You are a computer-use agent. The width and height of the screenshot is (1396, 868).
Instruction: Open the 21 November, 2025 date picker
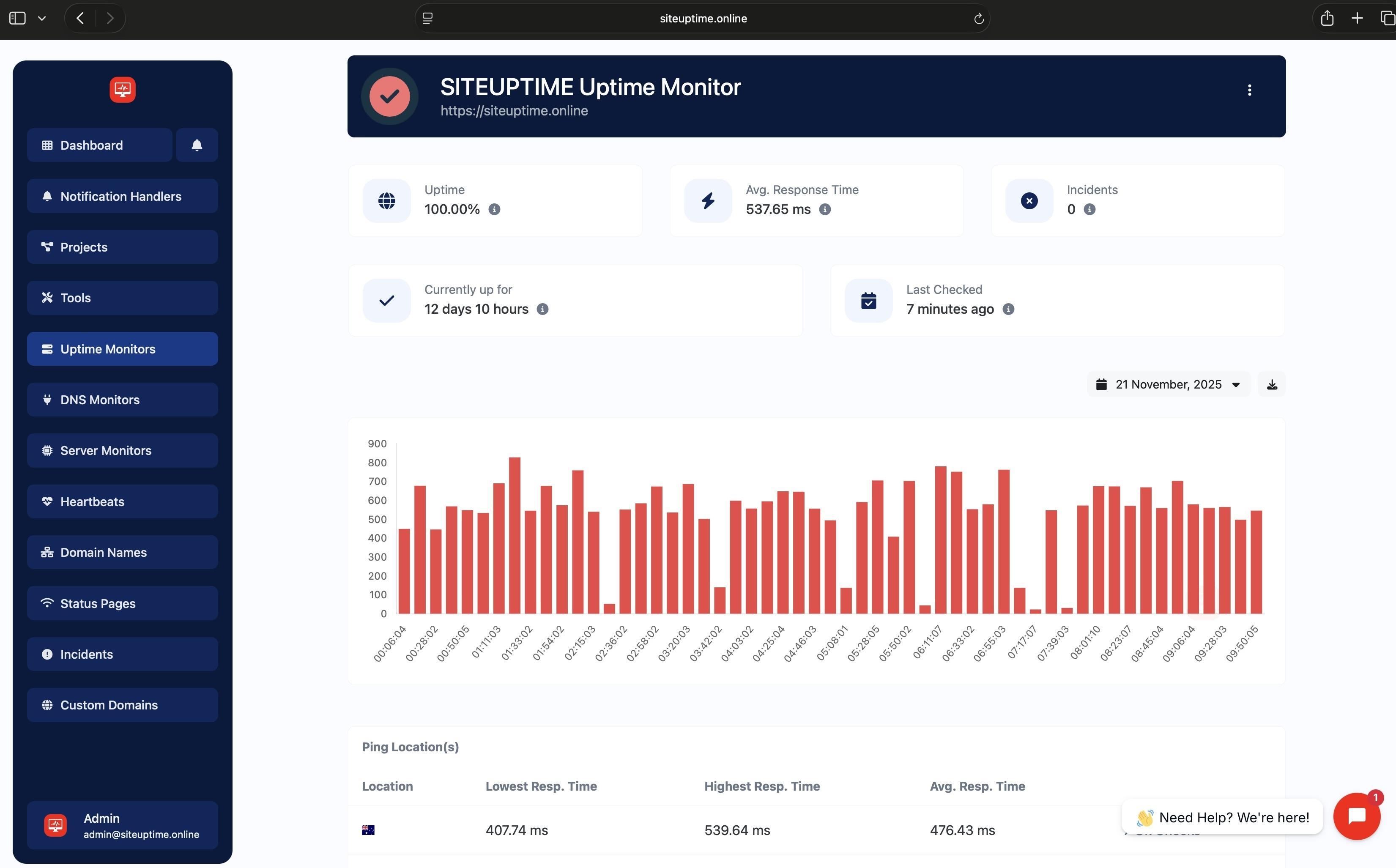[x=1168, y=384]
